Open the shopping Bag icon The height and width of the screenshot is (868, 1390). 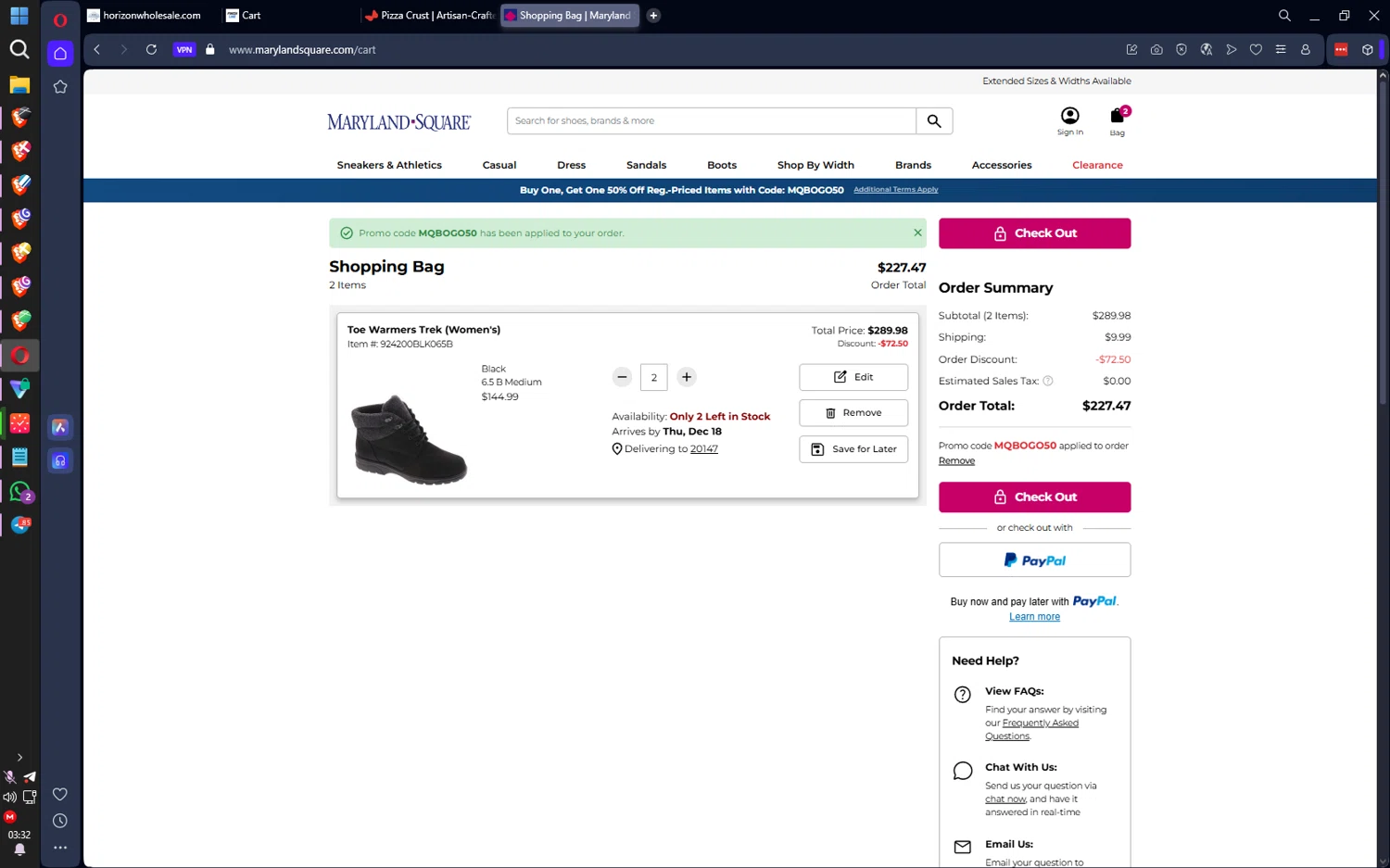[x=1118, y=120]
